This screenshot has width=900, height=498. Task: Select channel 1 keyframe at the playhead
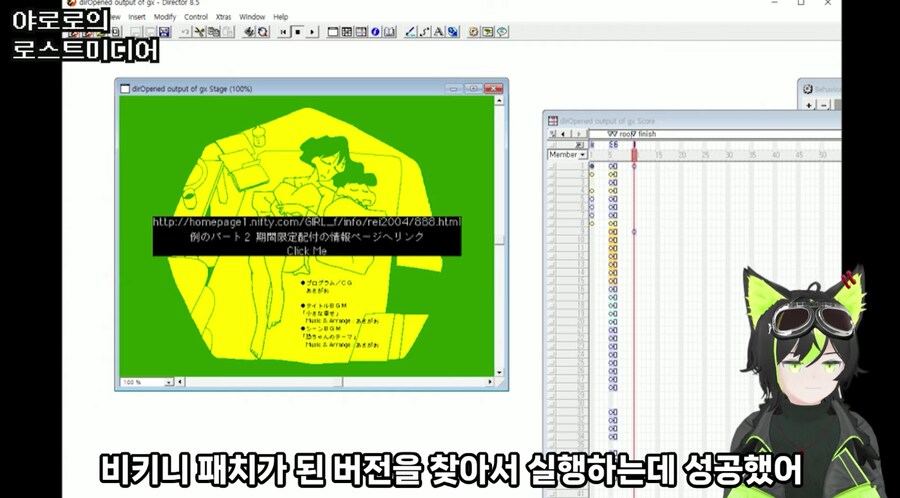pos(634,166)
